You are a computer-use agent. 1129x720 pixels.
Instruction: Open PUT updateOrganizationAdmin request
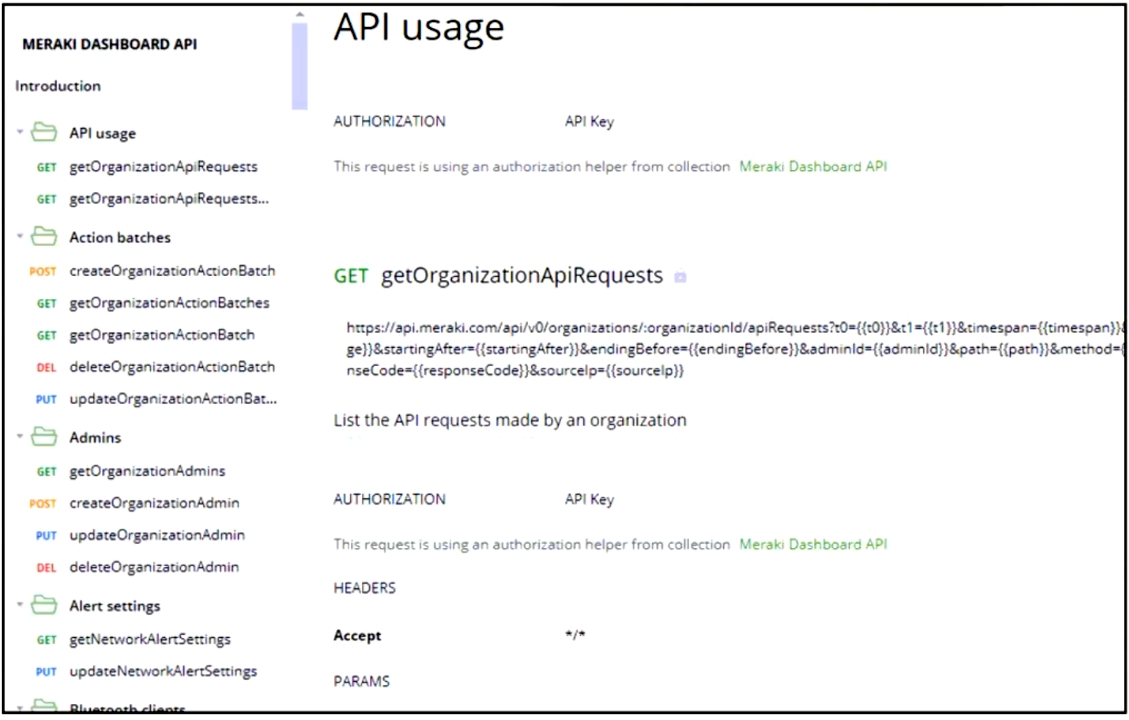157,535
